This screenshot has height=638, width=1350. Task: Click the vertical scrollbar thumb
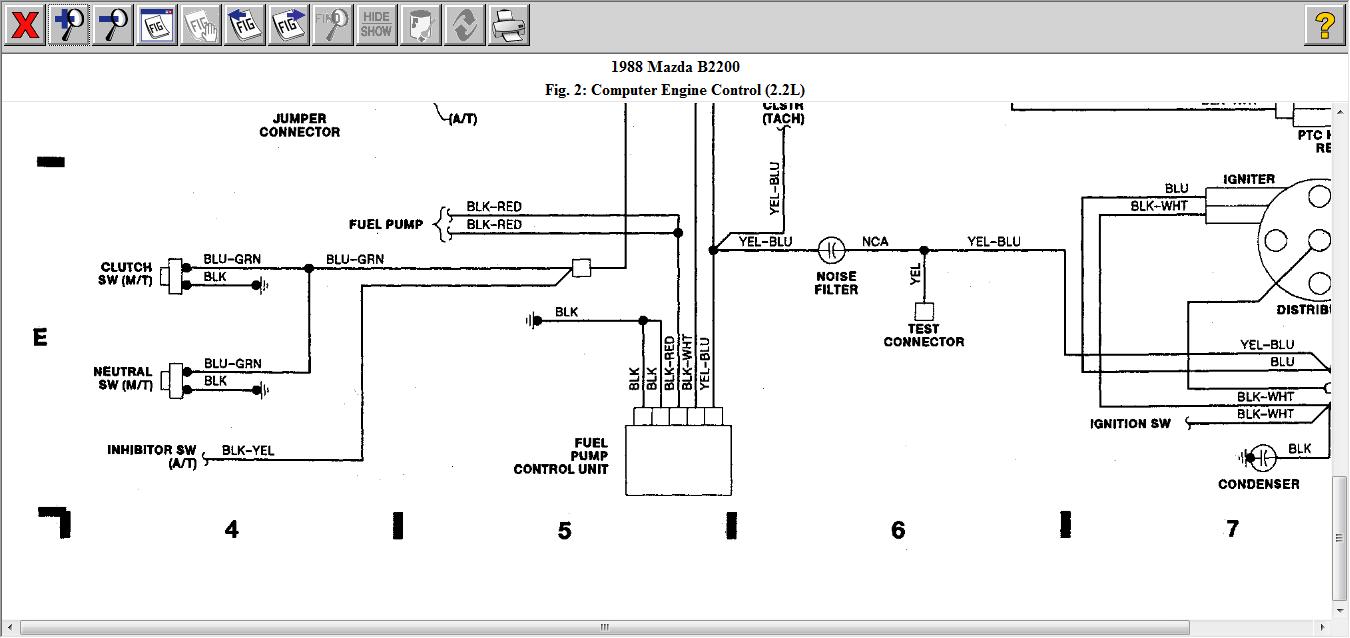[1341, 536]
